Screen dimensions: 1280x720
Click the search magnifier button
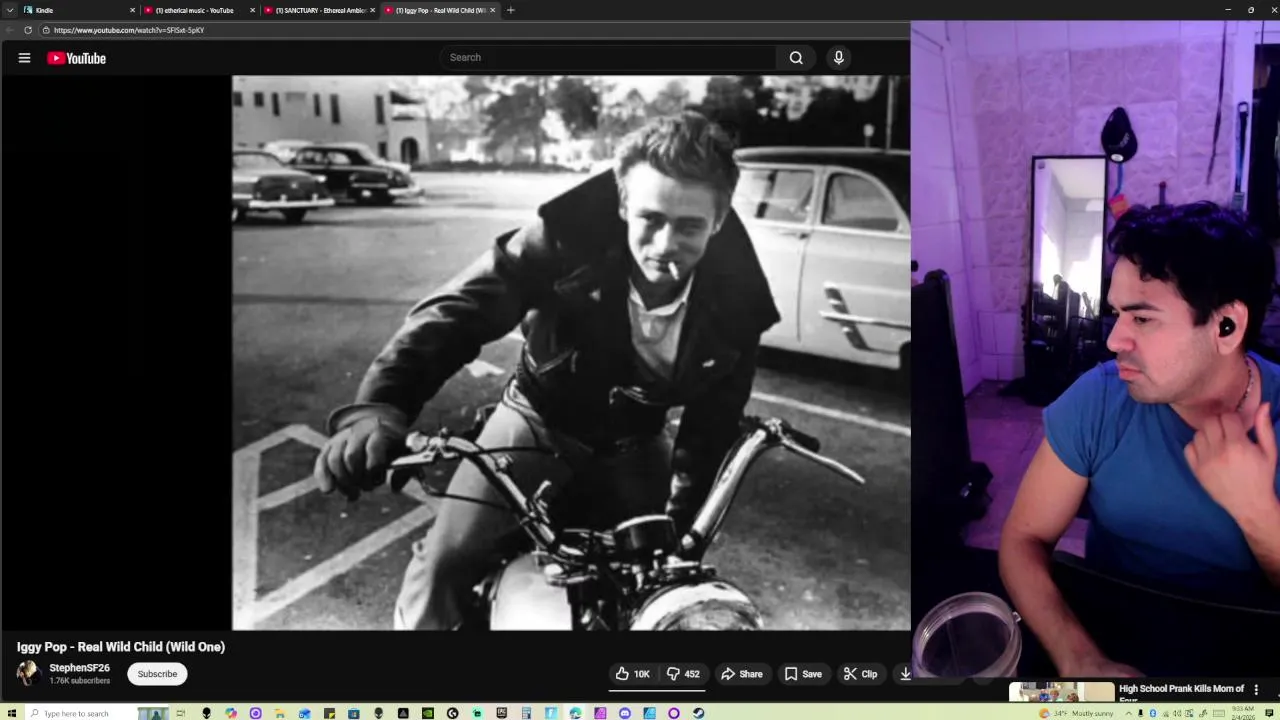tap(796, 58)
